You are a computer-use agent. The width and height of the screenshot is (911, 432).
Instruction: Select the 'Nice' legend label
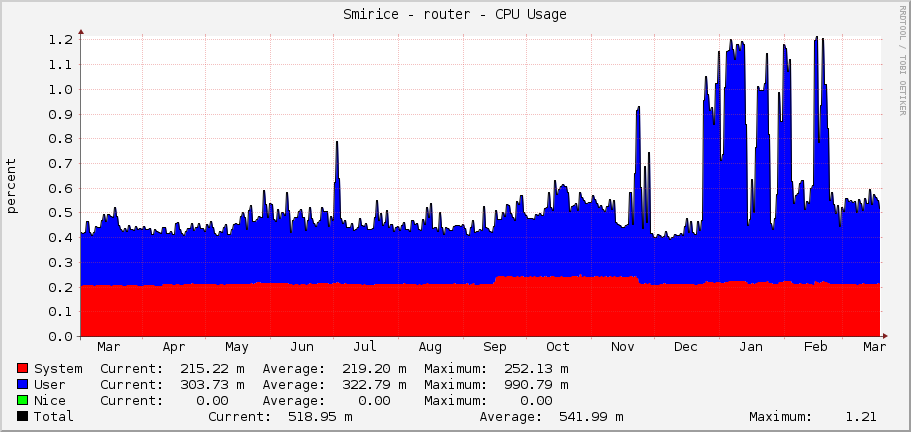[x=50, y=401]
